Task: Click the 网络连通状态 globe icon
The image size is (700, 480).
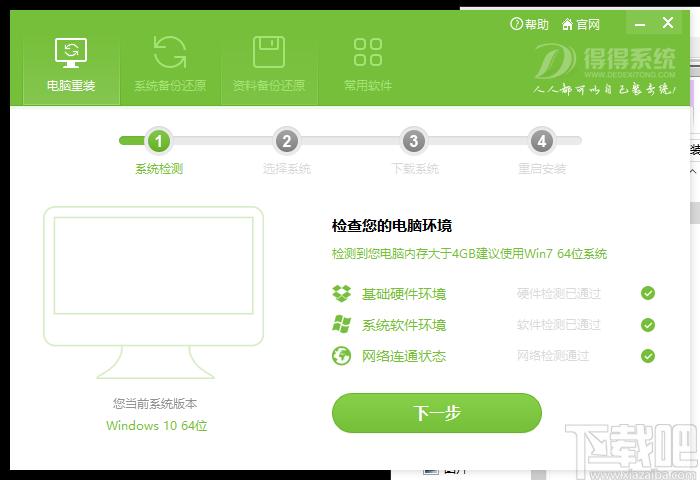Action: click(342, 356)
